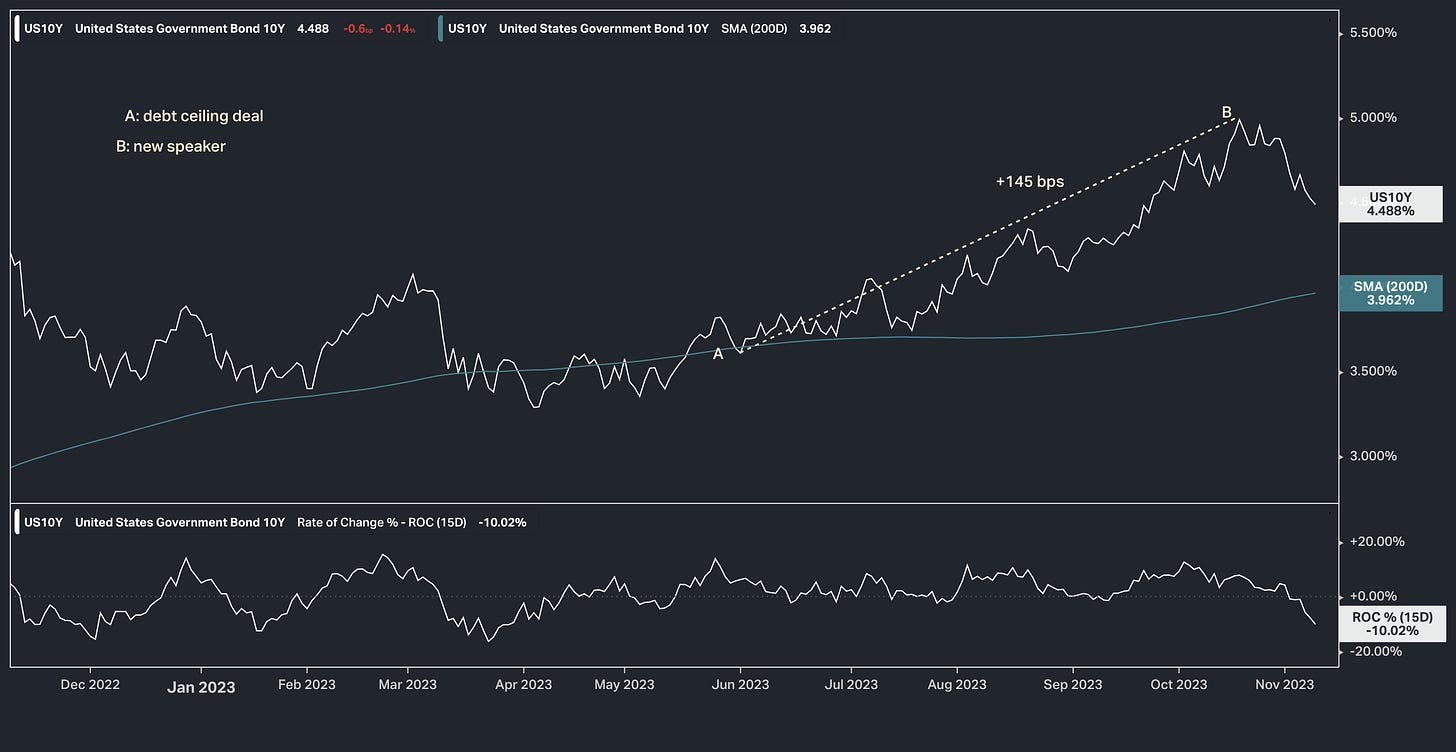
Task: Click the ROC panel legend color bar
Action: [x=17, y=522]
